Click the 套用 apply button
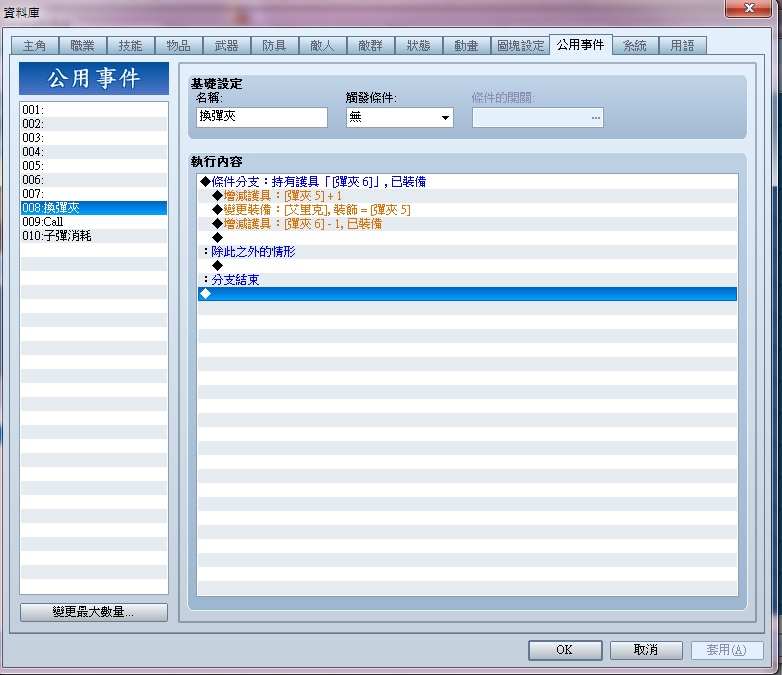Viewport: 782px width, 675px height. click(727, 650)
